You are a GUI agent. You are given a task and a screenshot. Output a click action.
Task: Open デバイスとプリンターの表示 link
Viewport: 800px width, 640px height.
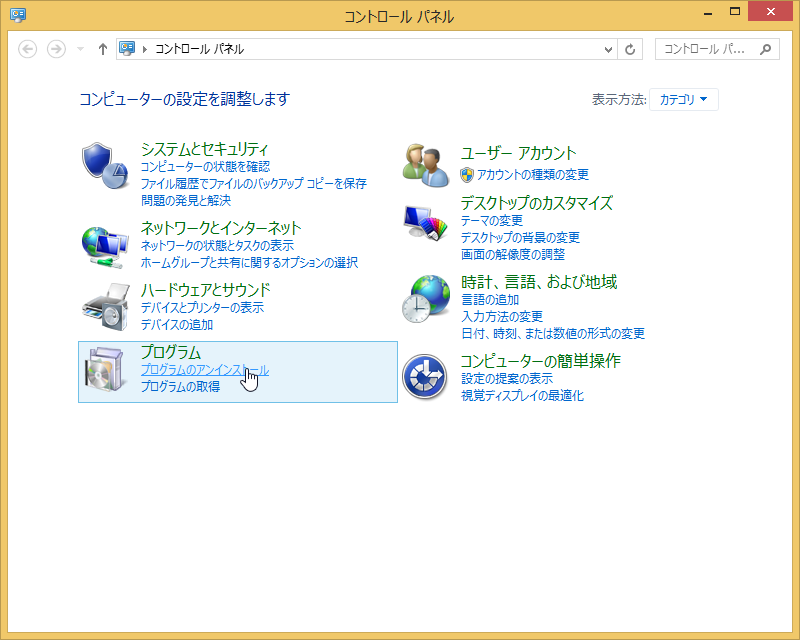(x=202, y=307)
